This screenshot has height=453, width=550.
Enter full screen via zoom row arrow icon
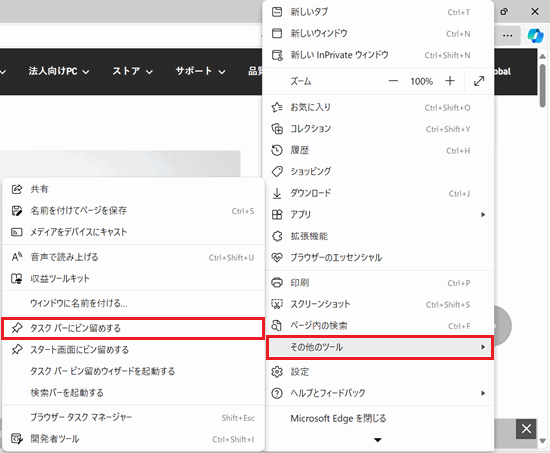[x=479, y=81]
